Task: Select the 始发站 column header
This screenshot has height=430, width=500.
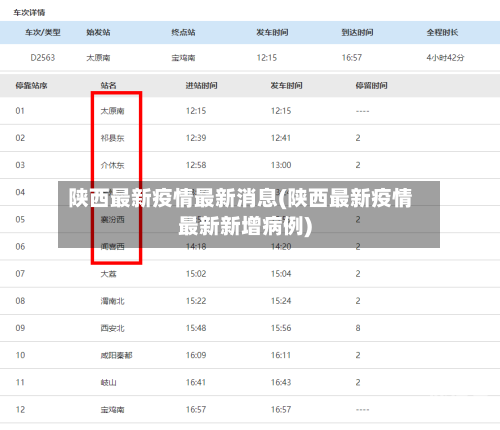Action: pyautogui.click(x=98, y=32)
